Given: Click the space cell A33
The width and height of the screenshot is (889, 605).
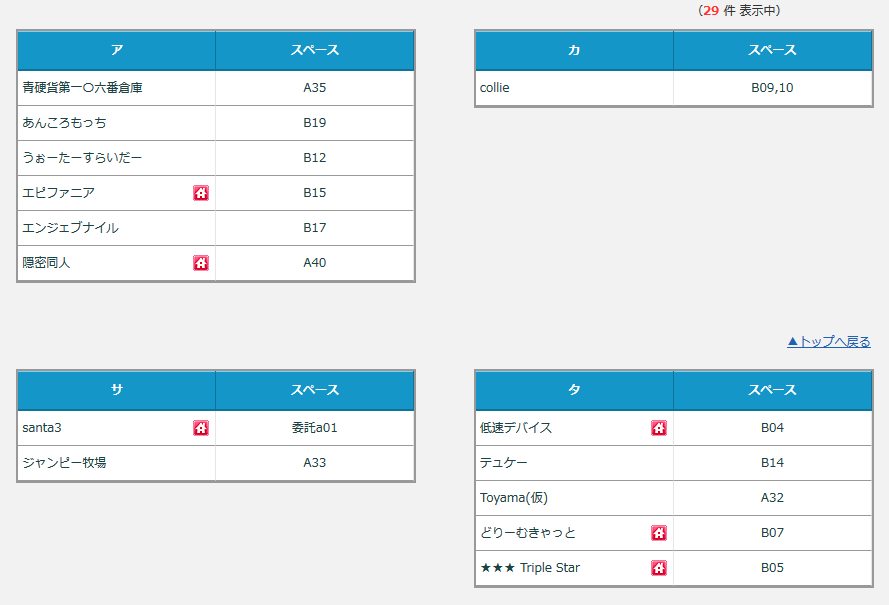Looking at the screenshot, I should tap(315, 463).
